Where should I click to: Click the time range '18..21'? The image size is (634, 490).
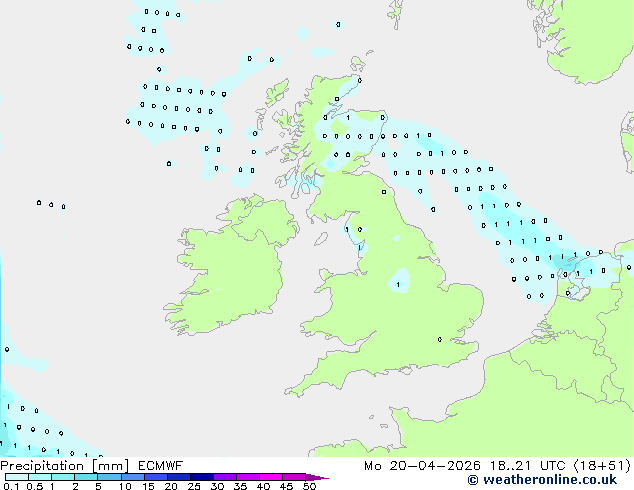[509, 466]
